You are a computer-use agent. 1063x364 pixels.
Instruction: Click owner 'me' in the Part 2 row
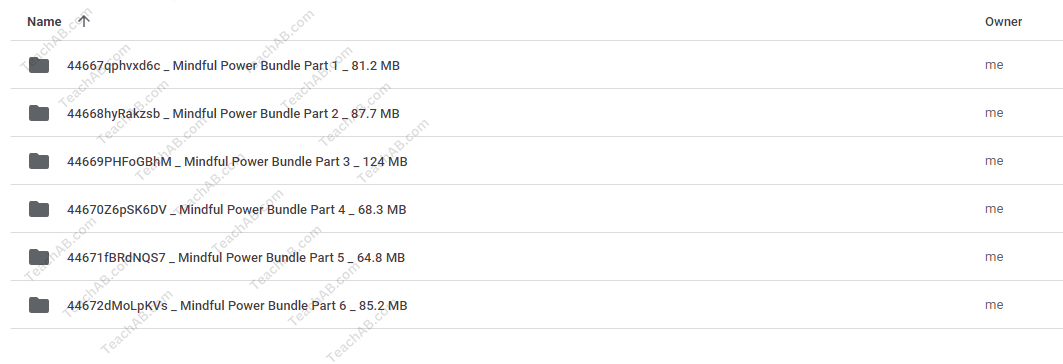click(994, 113)
